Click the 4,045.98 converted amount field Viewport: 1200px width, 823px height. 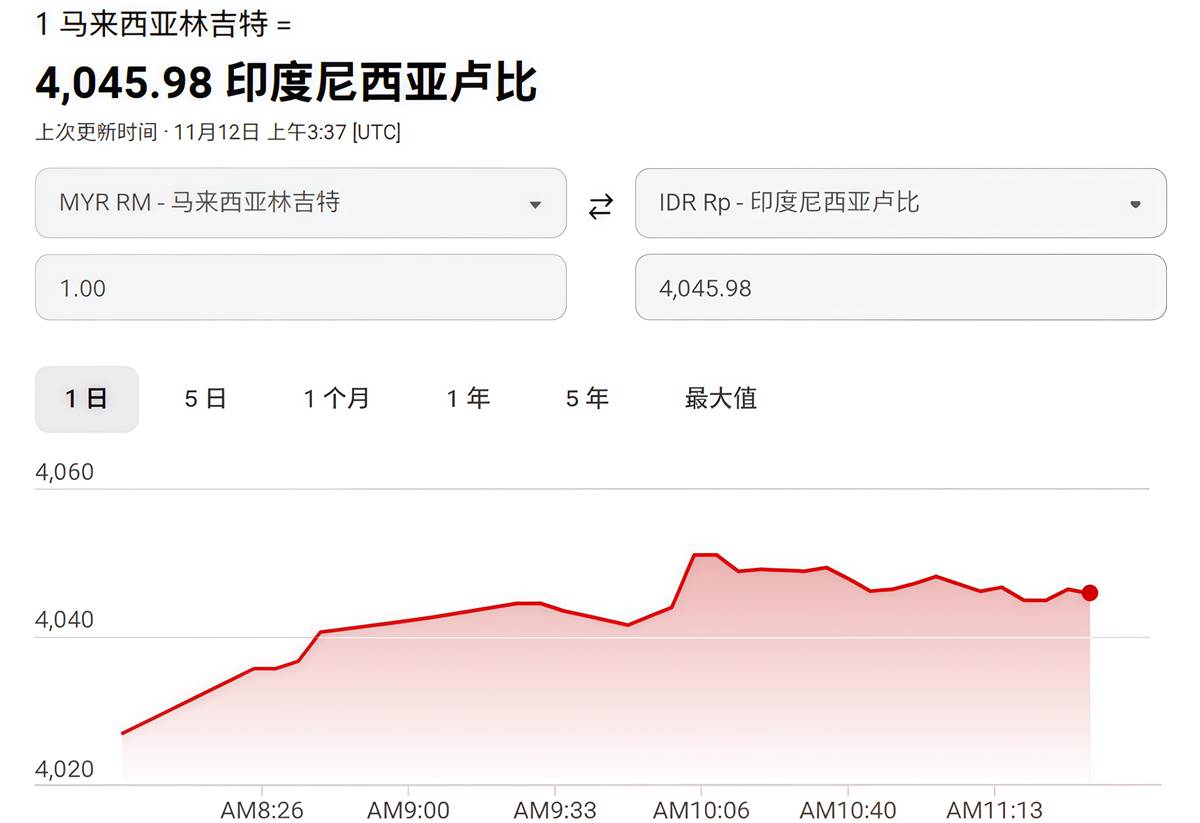click(900, 288)
